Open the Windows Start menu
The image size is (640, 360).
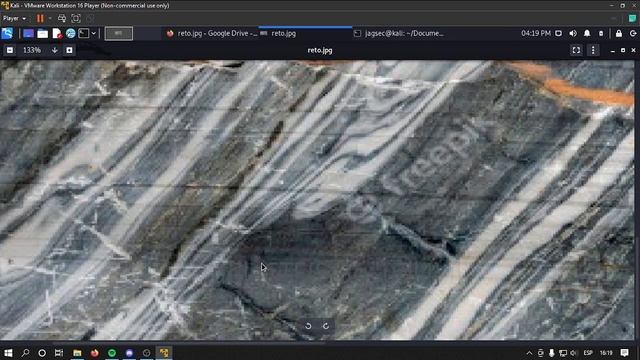pyautogui.click(x=8, y=353)
